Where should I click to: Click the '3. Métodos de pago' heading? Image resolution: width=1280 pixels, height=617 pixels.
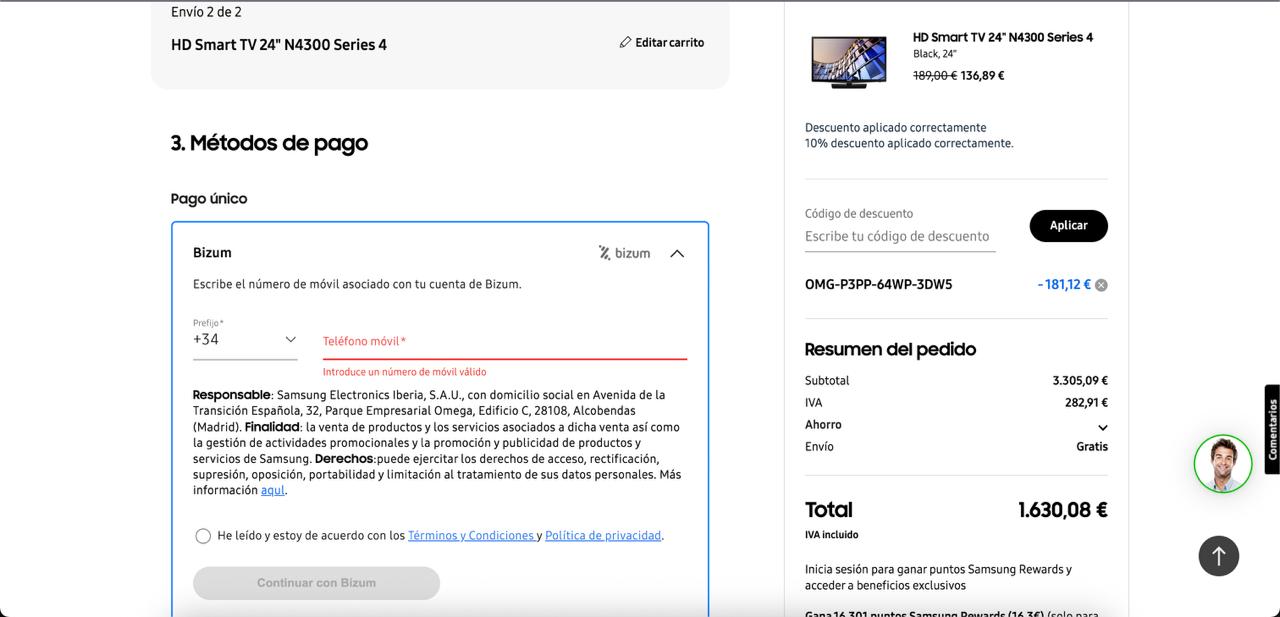tap(269, 143)
